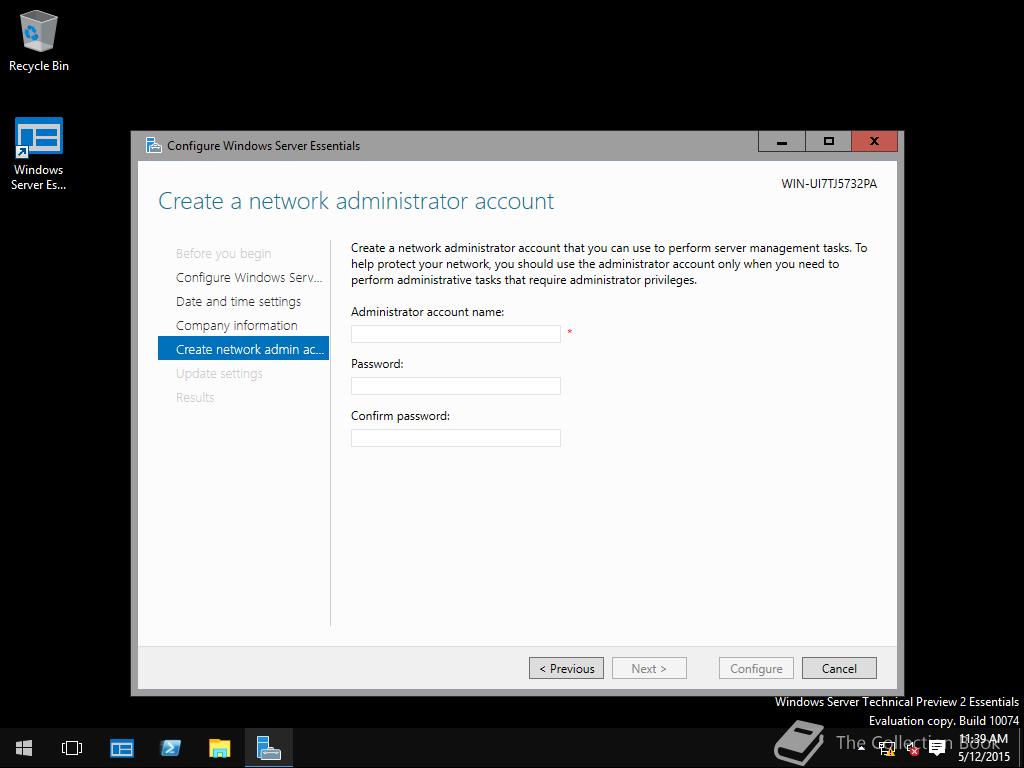Screen dimensions: 1024x768
Task: Open the network status tray icon
Action: (x=888, y=749)
